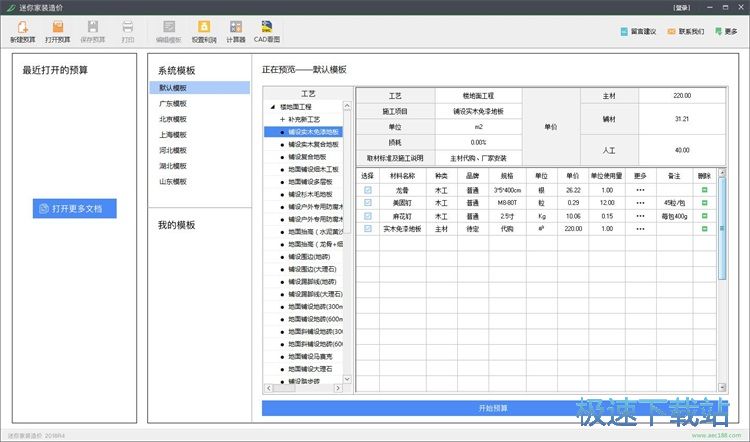Image resolution: width=750 pixels, height=442 pixels.
Task: Uncheck the 龙骨 material checkbox
Action: click(368, 190)
